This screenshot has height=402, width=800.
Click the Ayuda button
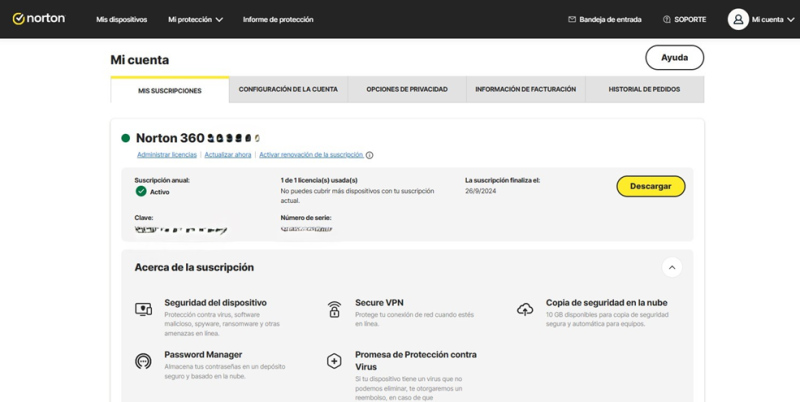pos(674,57)
